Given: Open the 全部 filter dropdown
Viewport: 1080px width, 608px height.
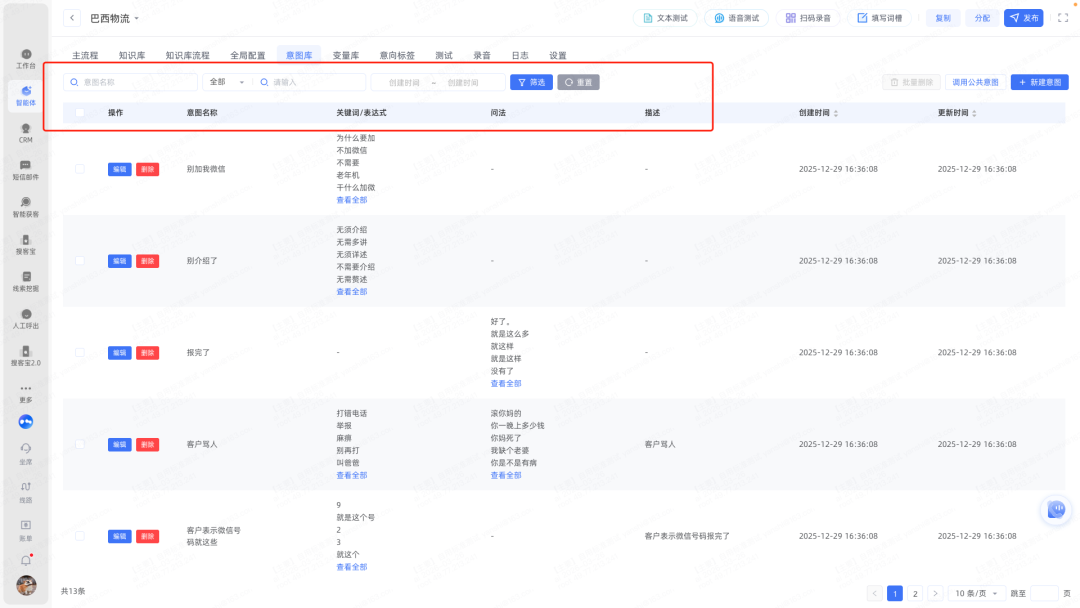Looking at the screenshot, I should pyautogui.click(x=227, y=82).
